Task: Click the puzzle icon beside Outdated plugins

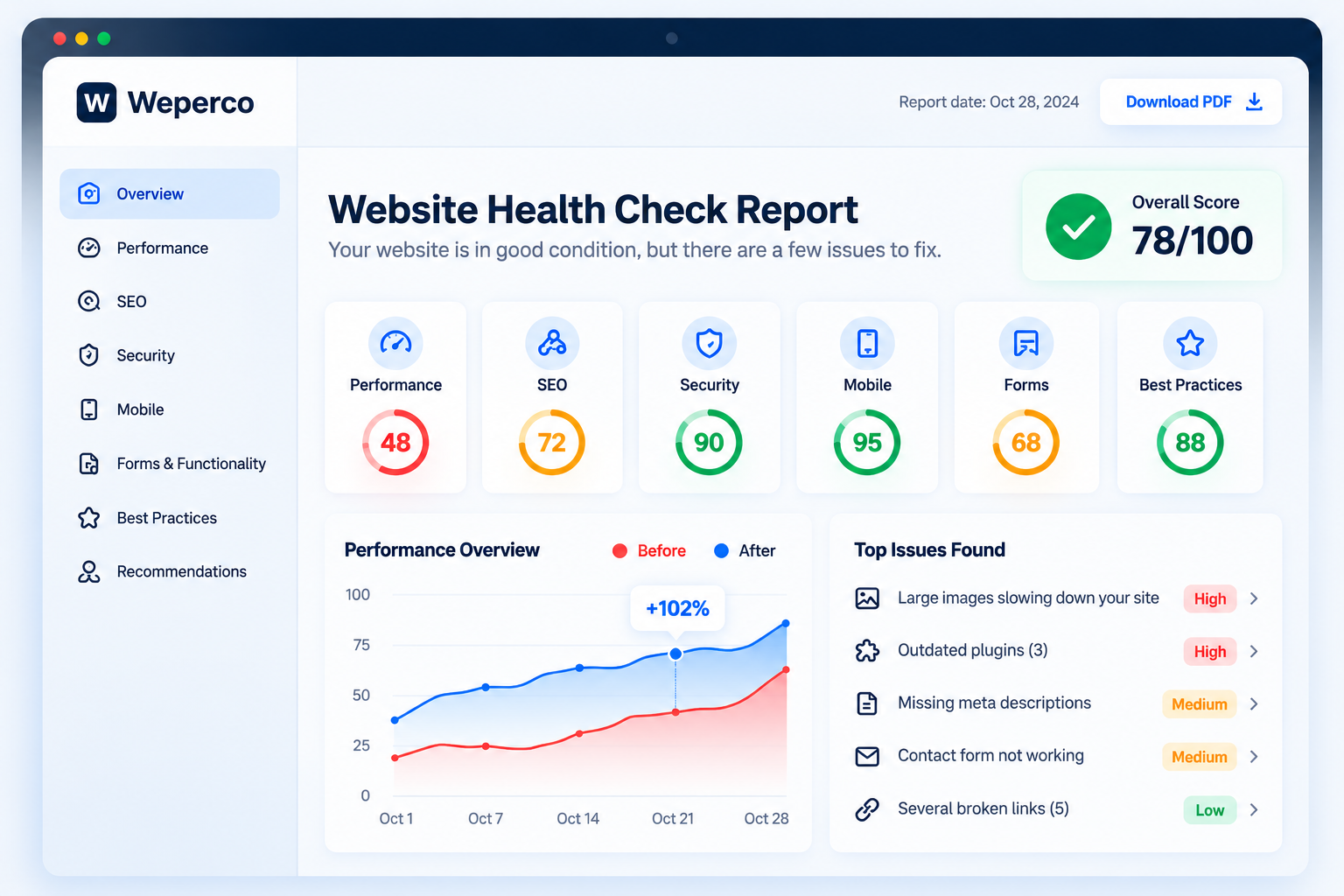Action: 867,651
